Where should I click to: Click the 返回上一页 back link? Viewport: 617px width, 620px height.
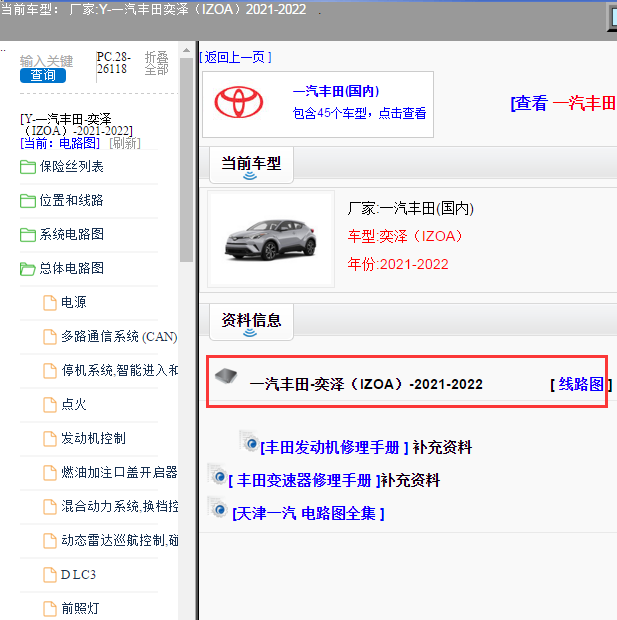(x=235, y=58)
